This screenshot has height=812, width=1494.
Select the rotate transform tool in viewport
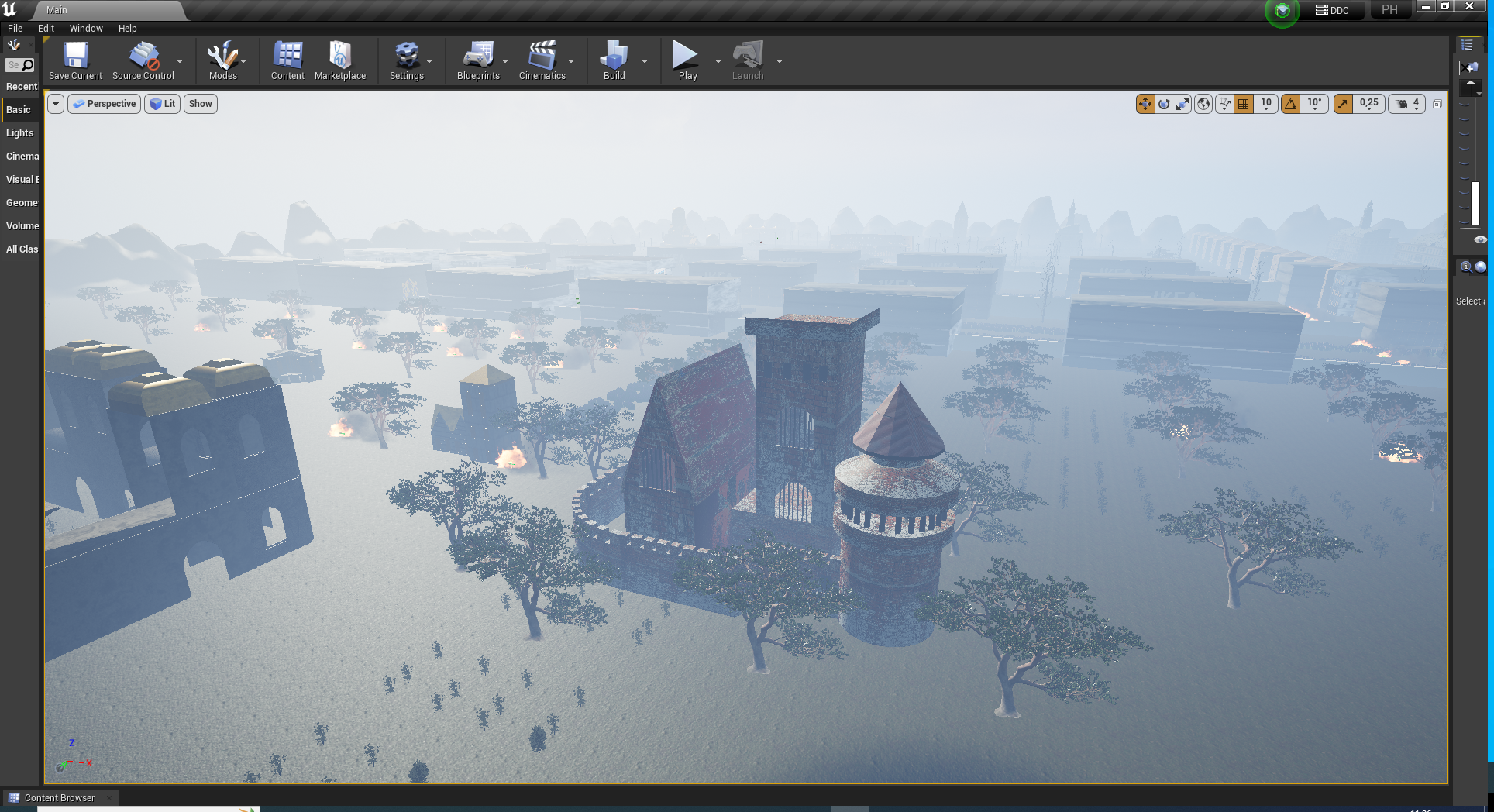pos(1164,104)
